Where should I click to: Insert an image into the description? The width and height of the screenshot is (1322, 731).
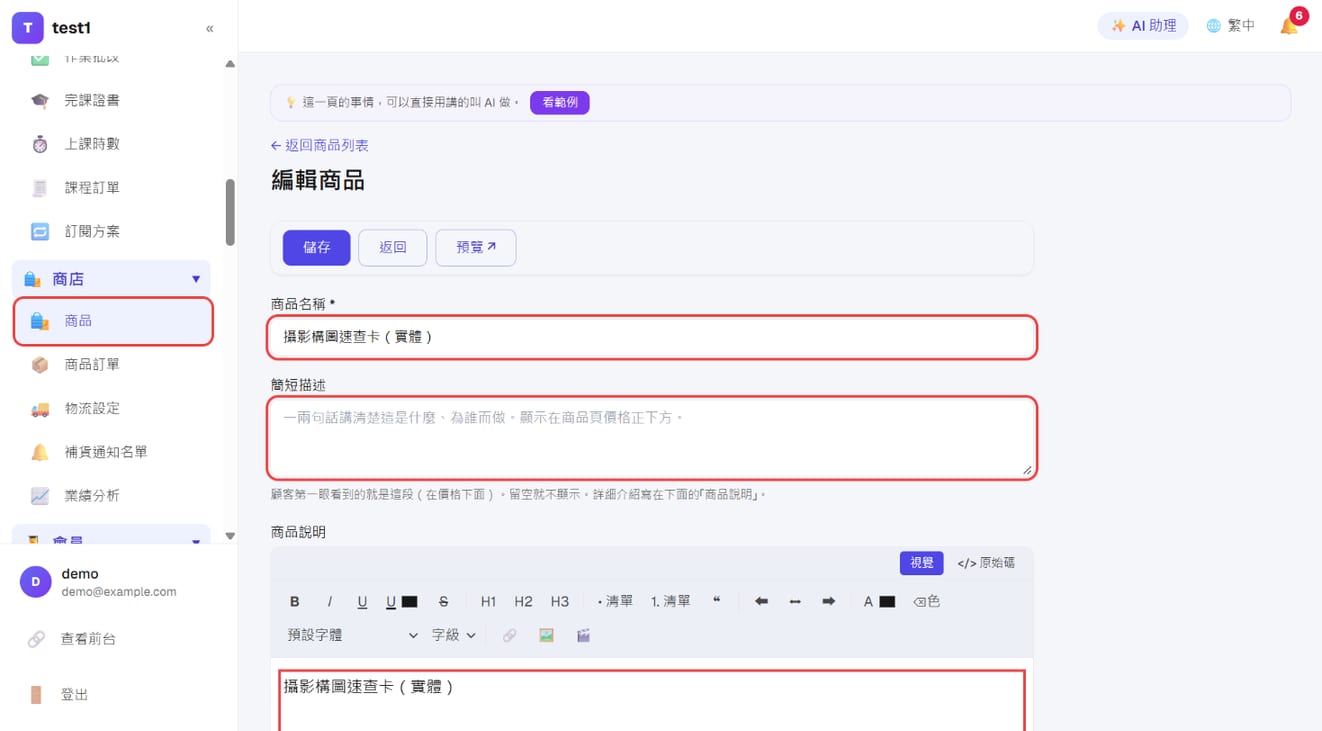[x=546, y=636]
